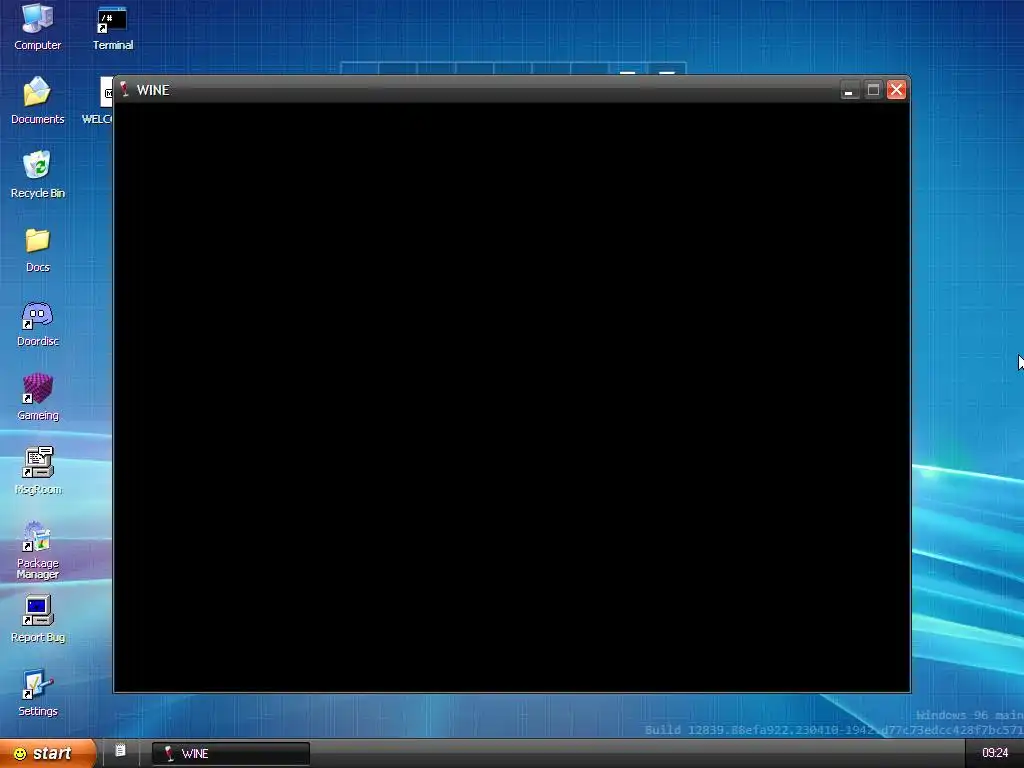1024x768 pixels.
Task: Click the start button on taskbar
Action: (48, 754)
